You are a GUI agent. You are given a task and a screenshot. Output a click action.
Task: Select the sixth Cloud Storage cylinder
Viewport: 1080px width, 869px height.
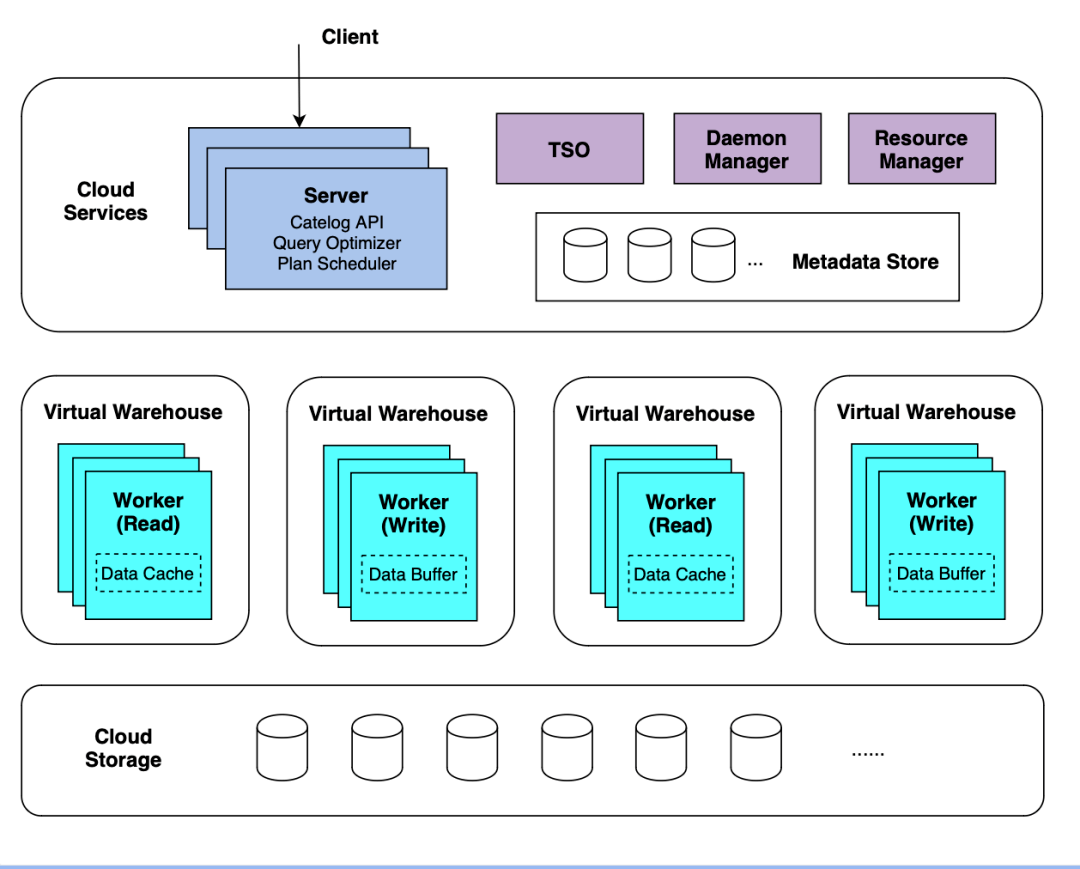[x=756, y=747]
